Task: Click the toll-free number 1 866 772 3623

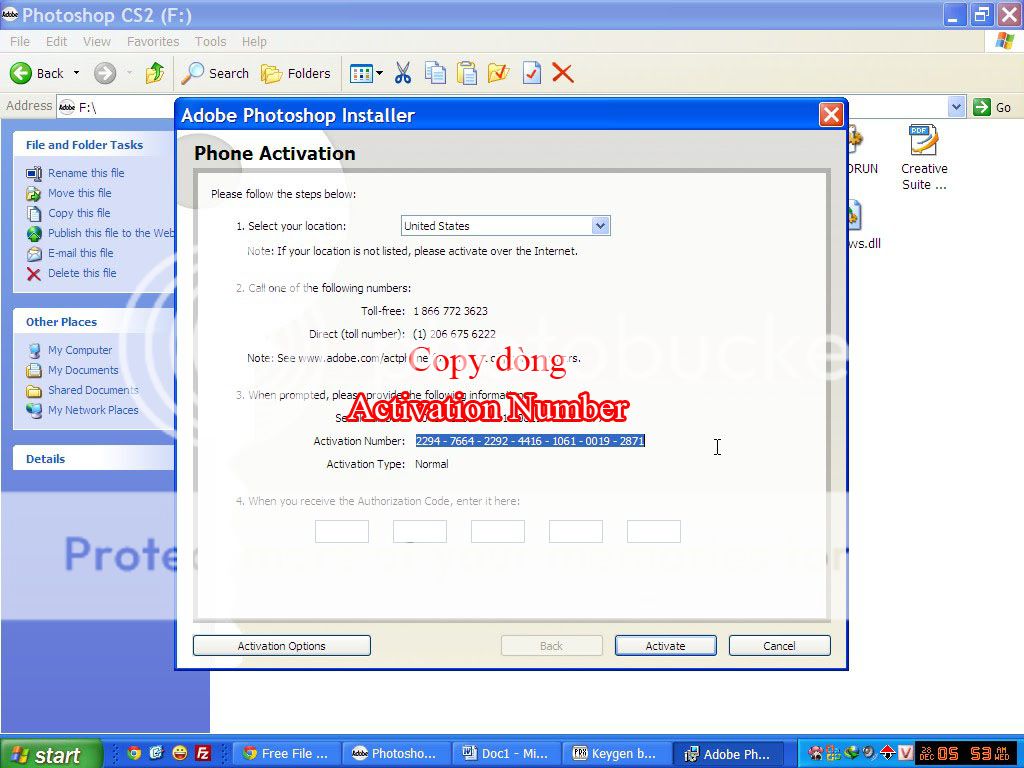Action: (451, 311)
